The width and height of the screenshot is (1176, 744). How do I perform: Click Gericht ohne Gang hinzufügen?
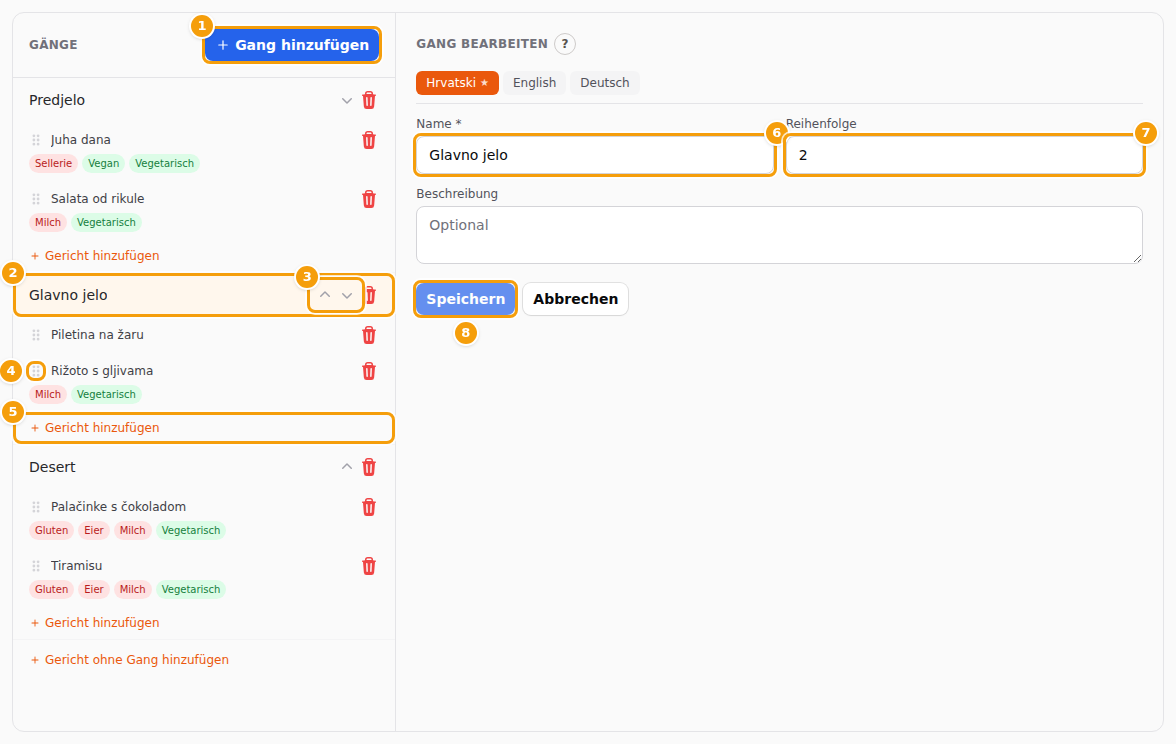(x=130, y=660)
